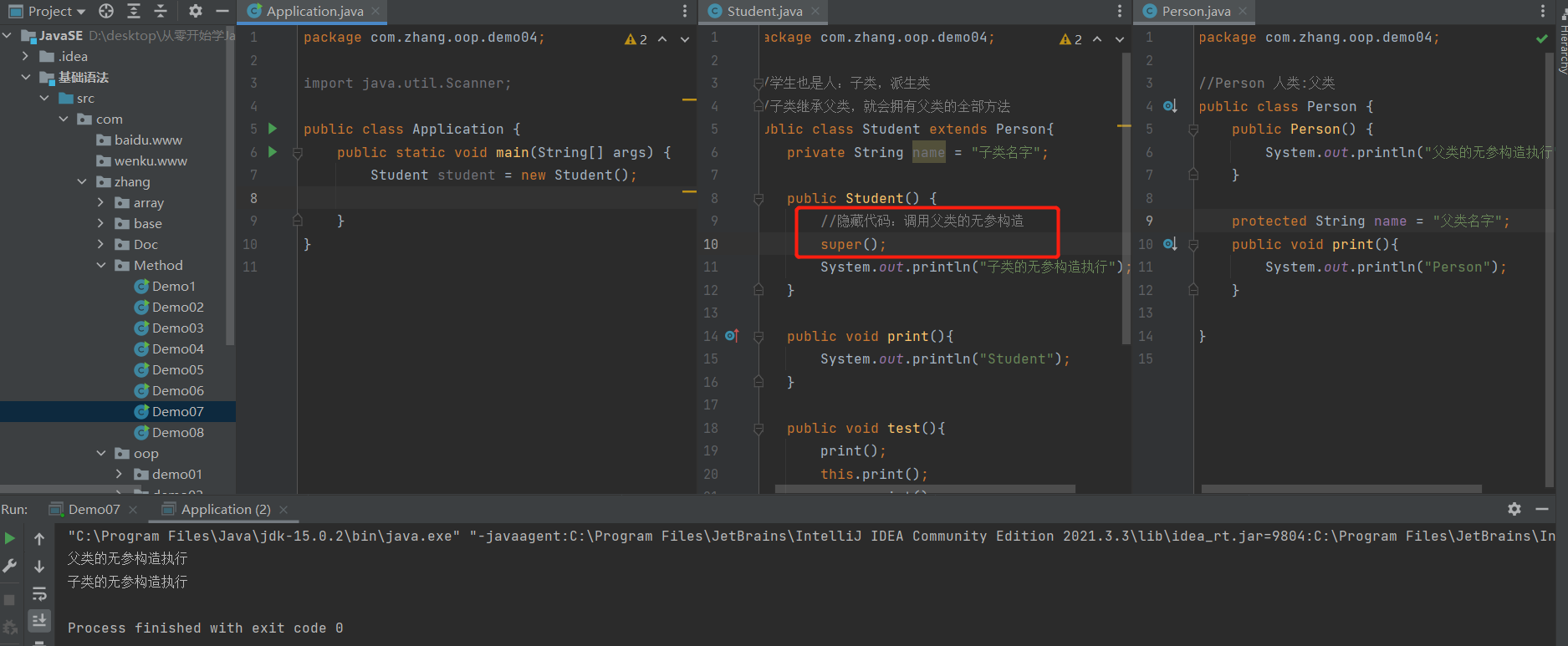
Task: Toggle scroll to end in Run console
Action: coord(39,620)
